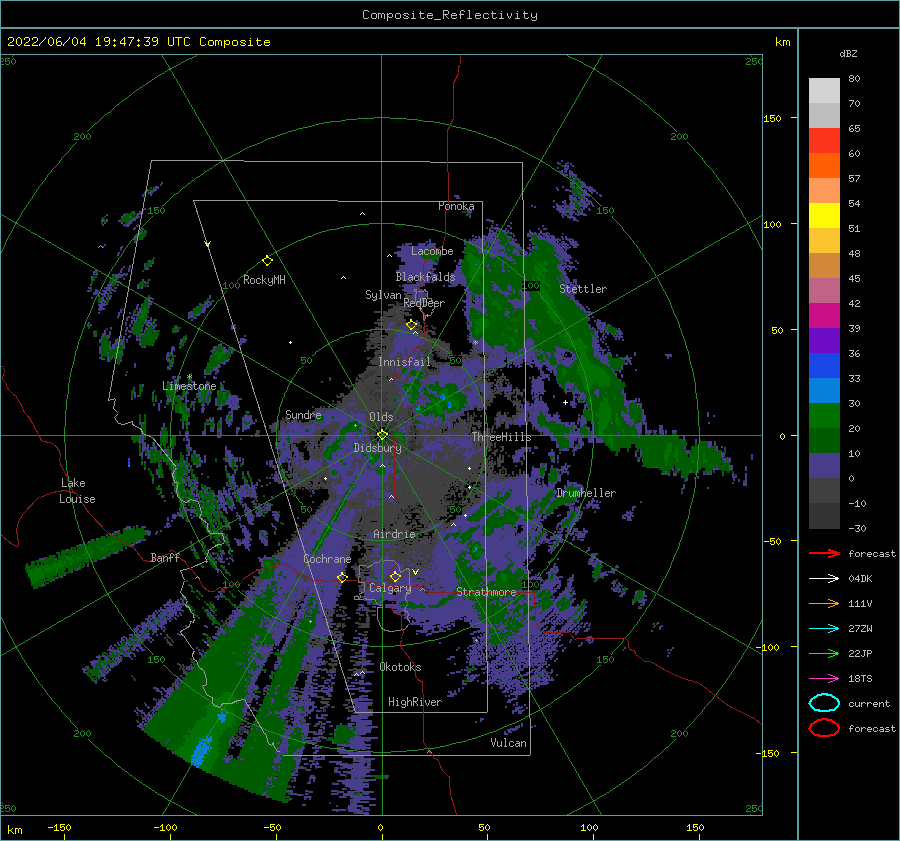Select the red 60-65 dBZ swatch

click(824, 141)
